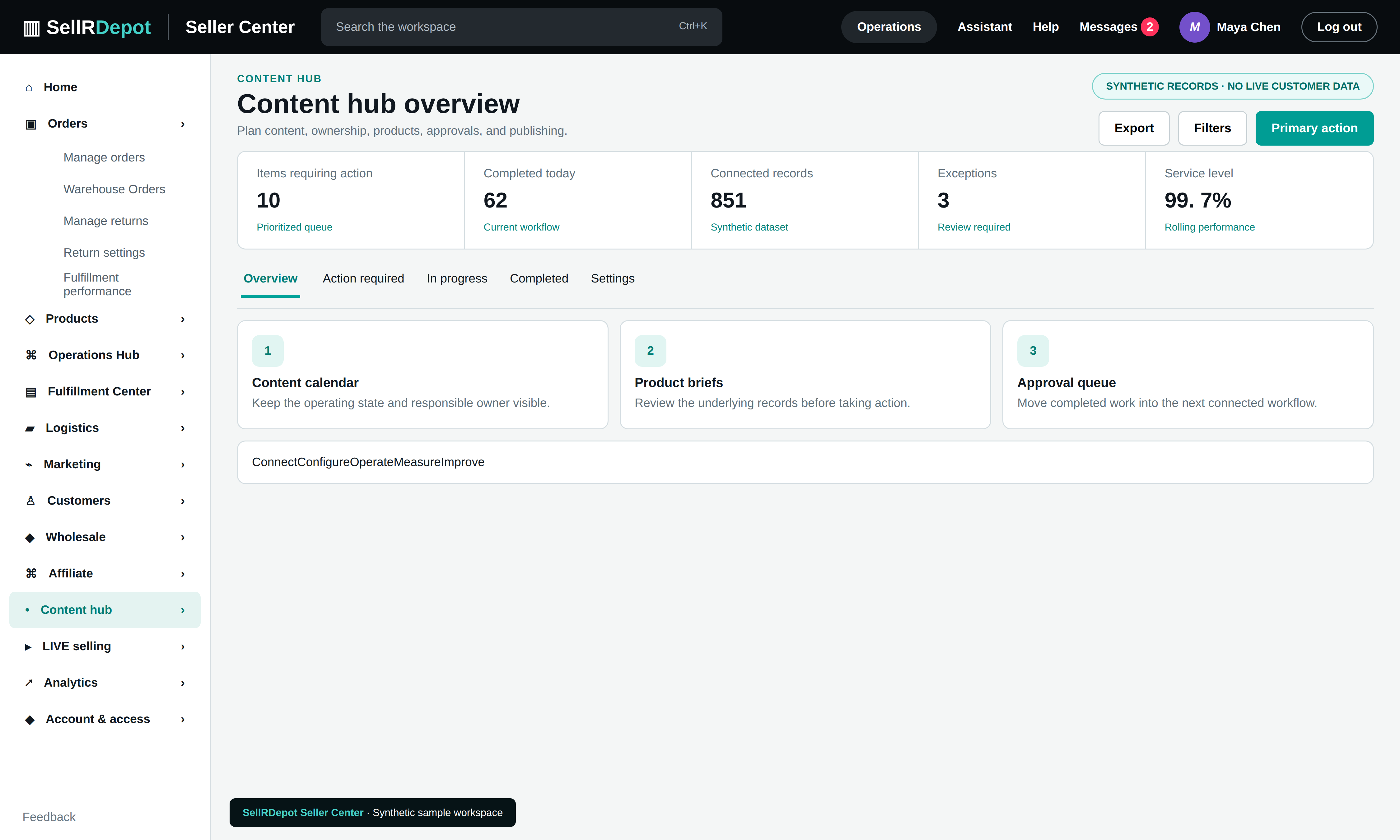This screenshot has height=840, width=1400.
Task: Open Assistant from top navigation
Action: pos(985,27)
